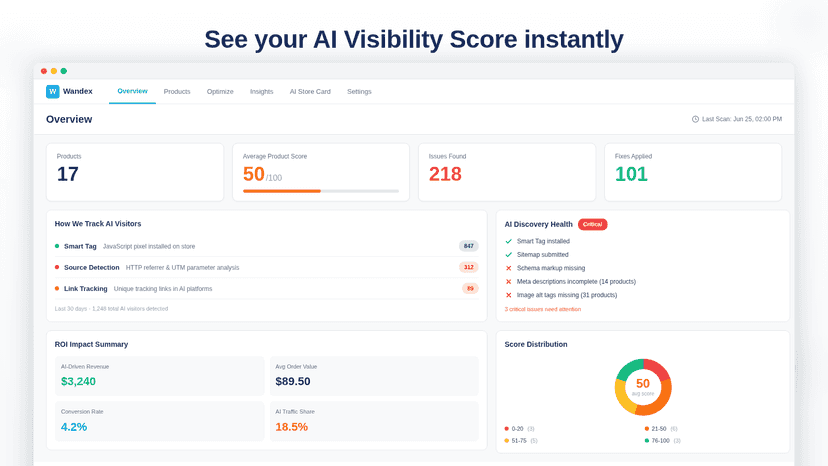Click 'Meta descriptions incomplete (14 products)' text

click(x=576, y=282)
